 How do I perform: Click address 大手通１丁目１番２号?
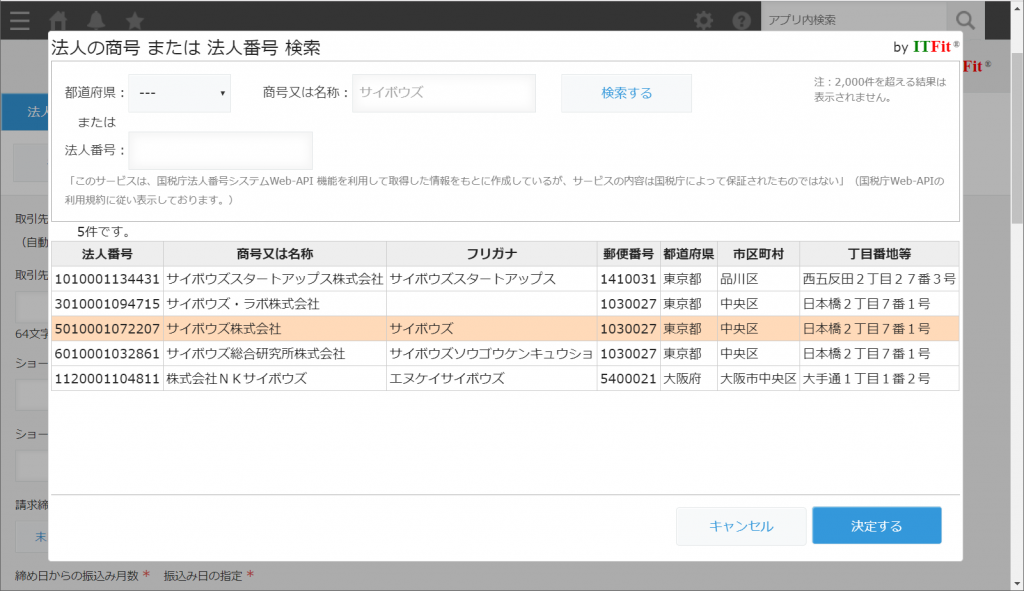[867, 378]
